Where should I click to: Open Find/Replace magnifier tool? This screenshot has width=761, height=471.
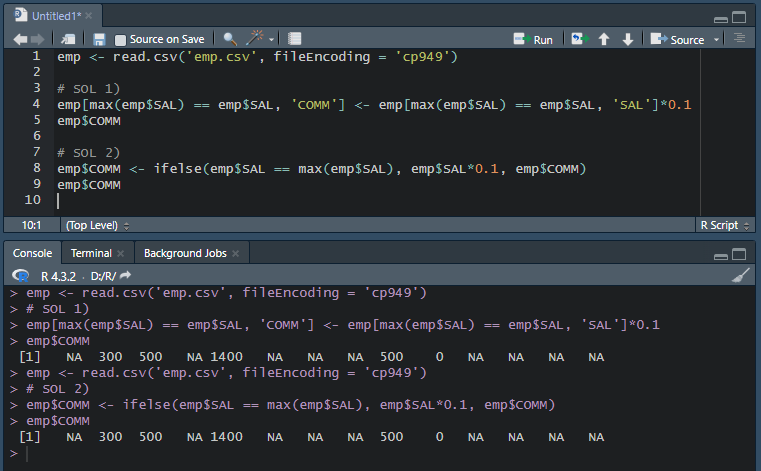point(230,39)
